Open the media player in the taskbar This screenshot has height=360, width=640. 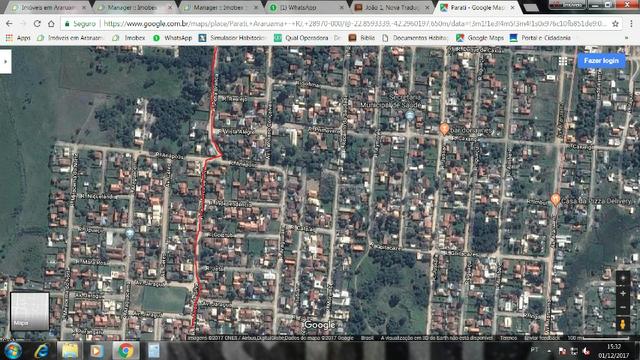pos(97,351)
